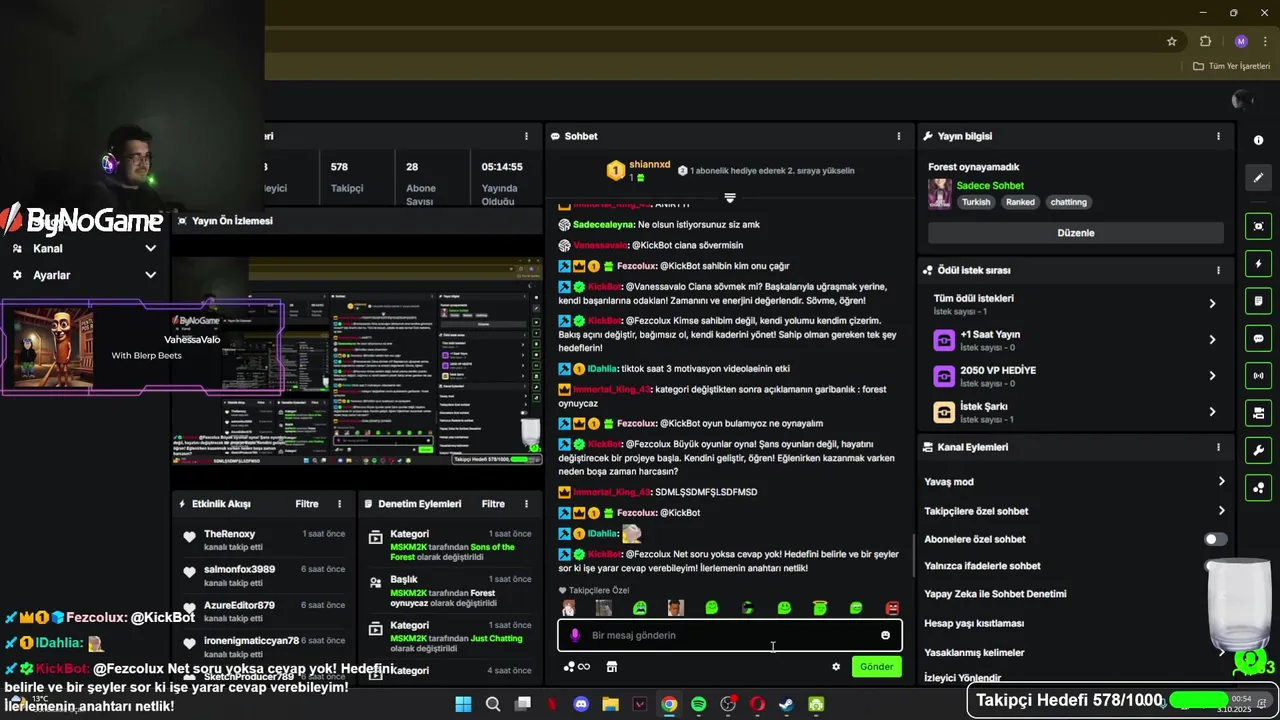Send message with Gönder button

[877, 667]
